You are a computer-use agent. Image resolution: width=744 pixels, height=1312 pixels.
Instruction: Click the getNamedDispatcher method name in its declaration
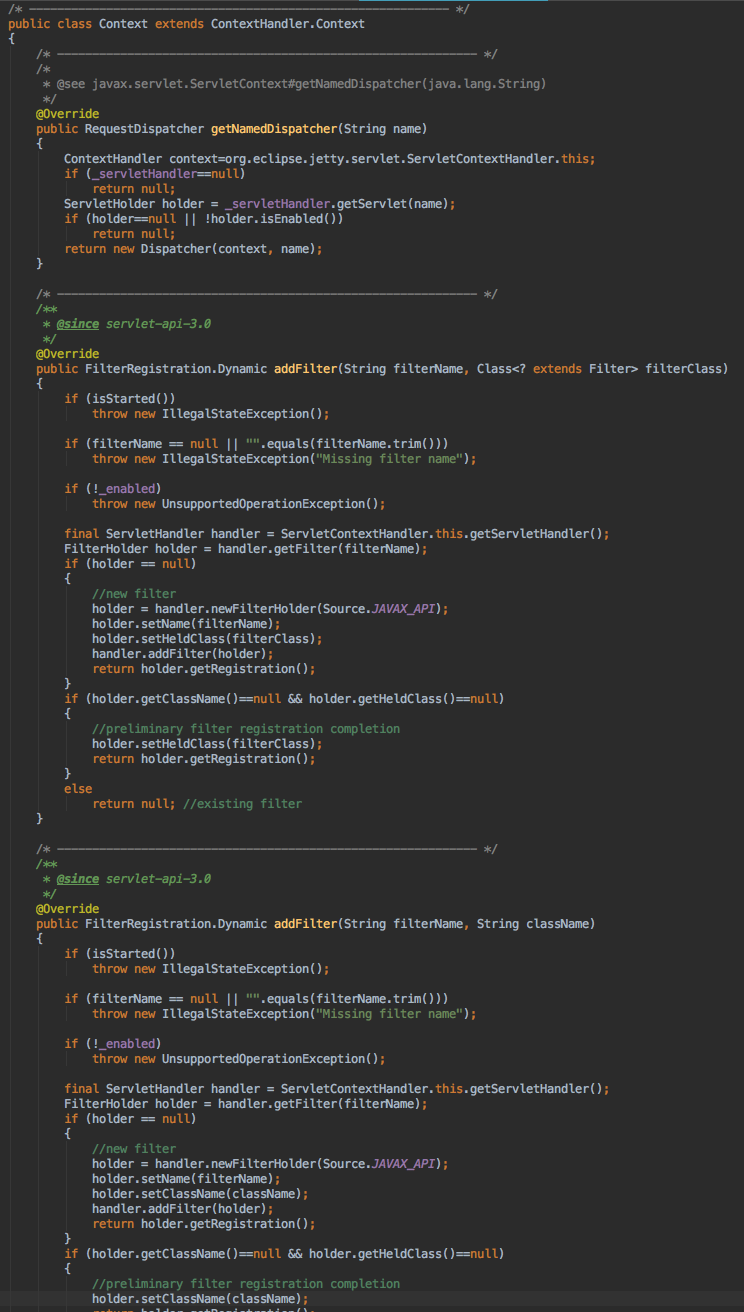click(x=272, y=129)
